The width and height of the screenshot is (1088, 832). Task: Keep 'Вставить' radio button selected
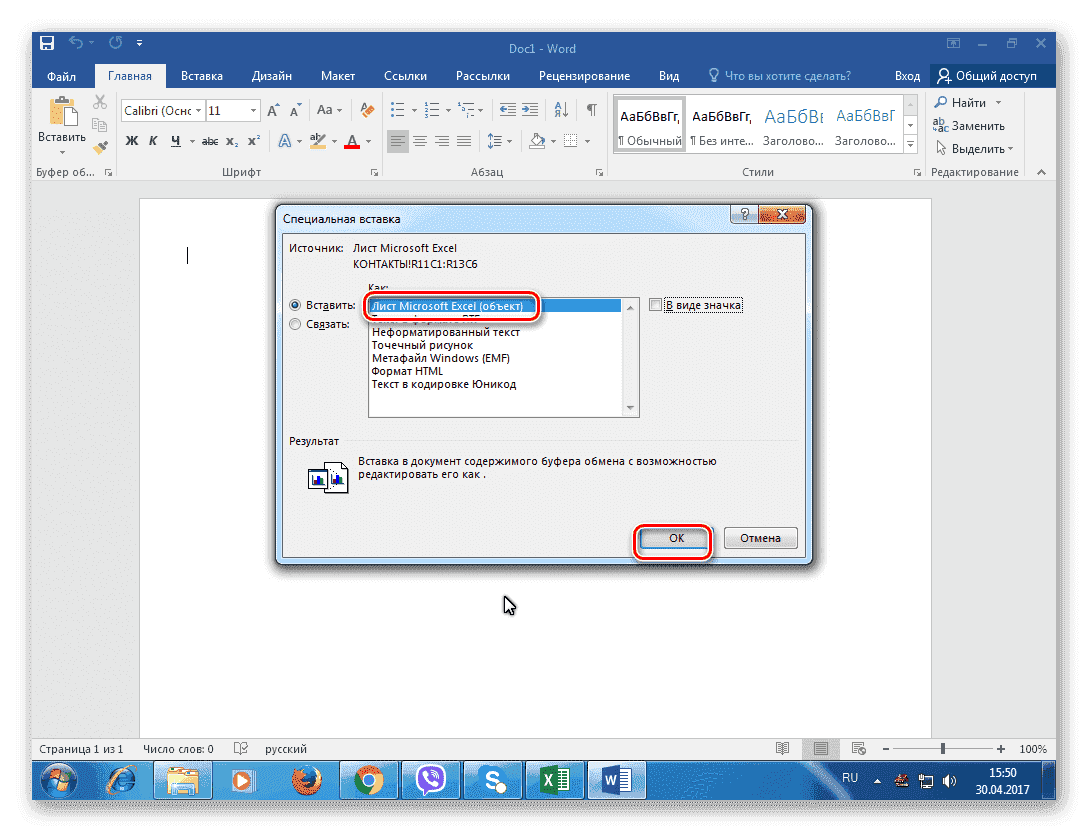click(295, 306)
